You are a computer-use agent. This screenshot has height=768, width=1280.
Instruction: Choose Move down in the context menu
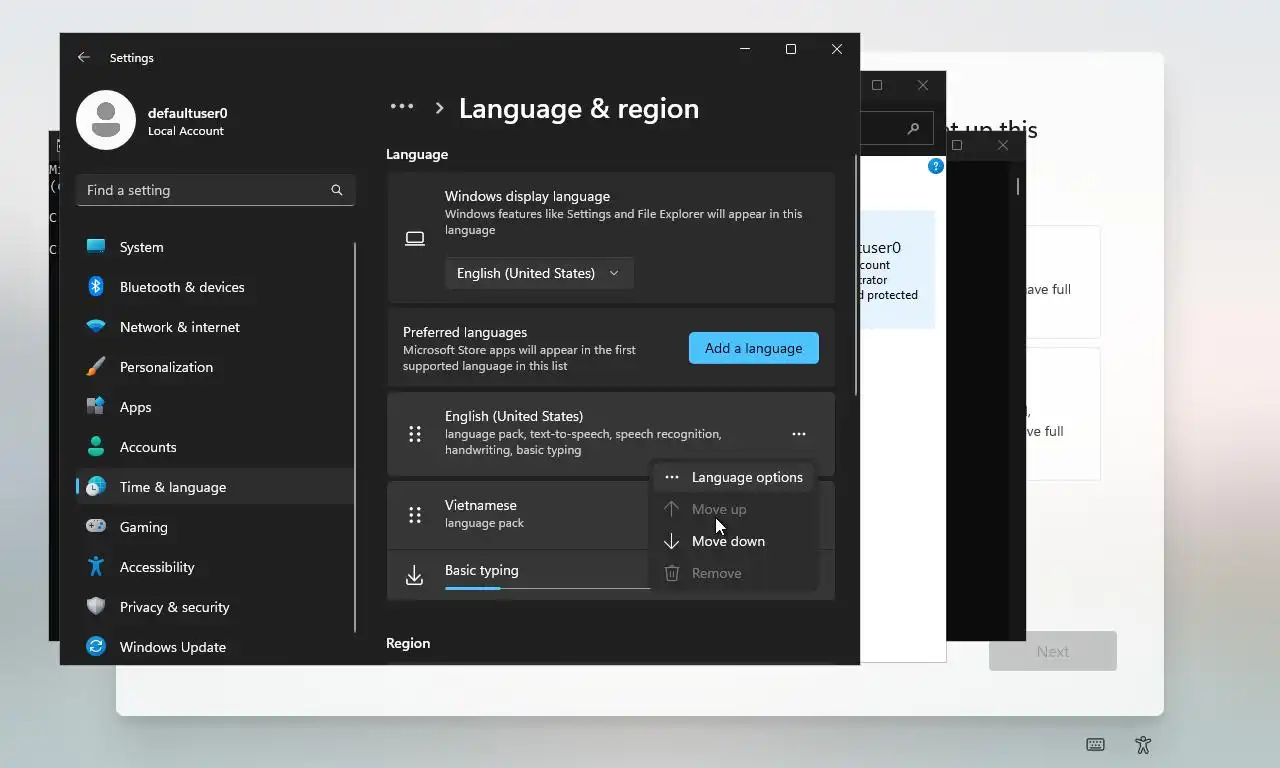point(734,541)
